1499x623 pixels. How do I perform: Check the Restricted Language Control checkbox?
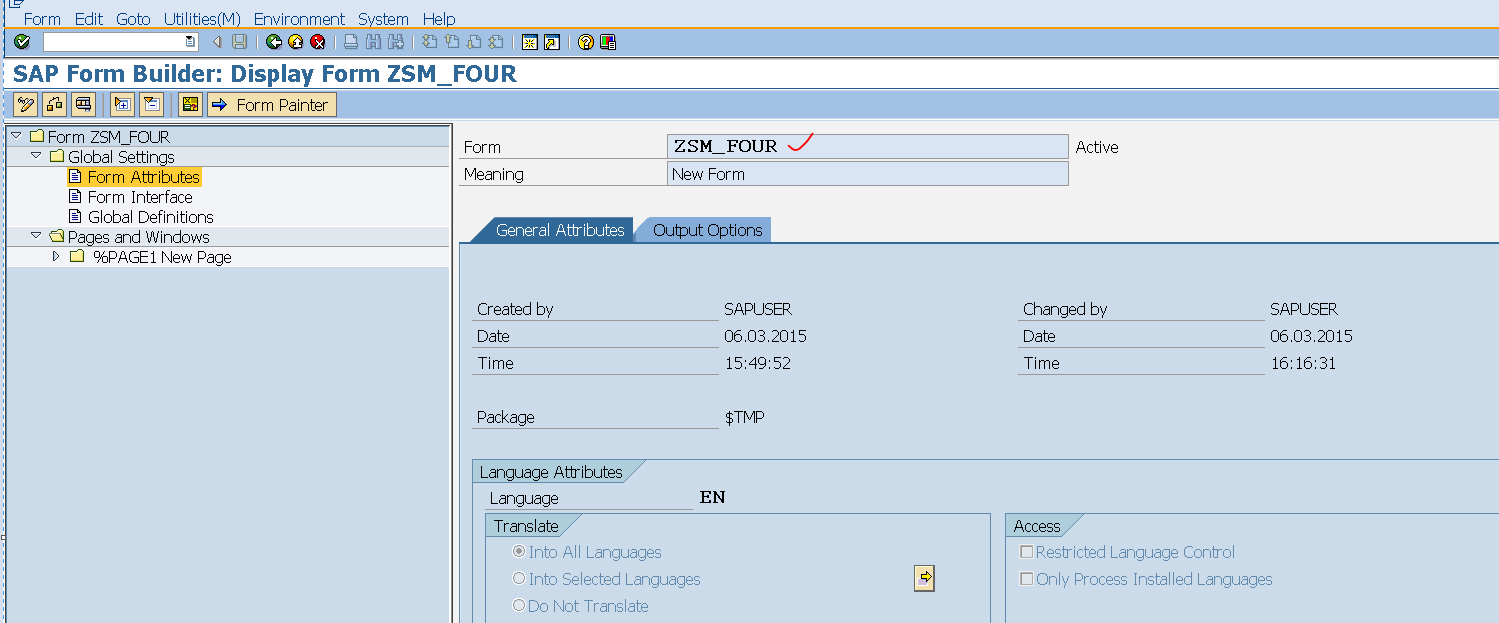(1026, 552)
